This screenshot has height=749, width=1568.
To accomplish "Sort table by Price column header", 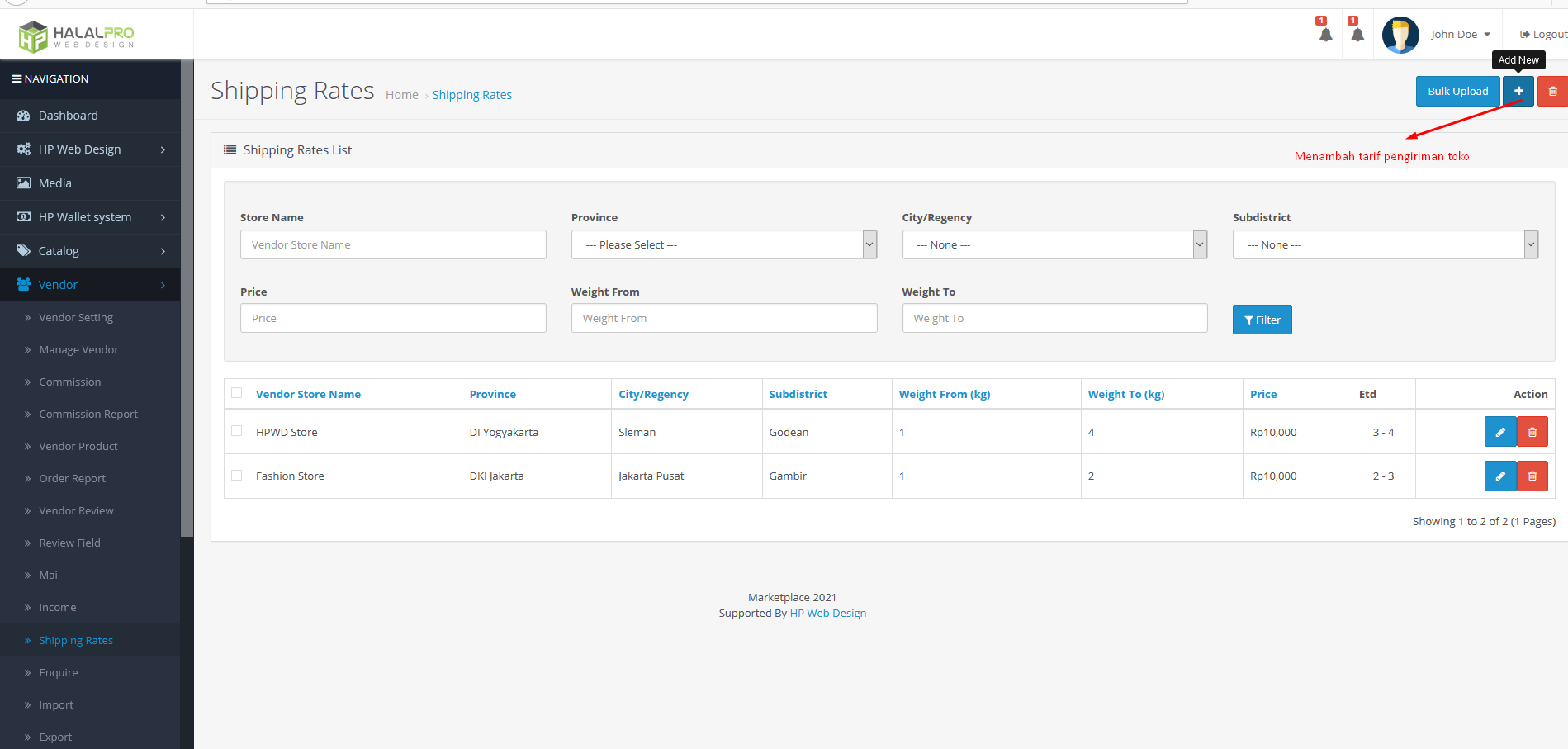I will (x=1262, y=394).
